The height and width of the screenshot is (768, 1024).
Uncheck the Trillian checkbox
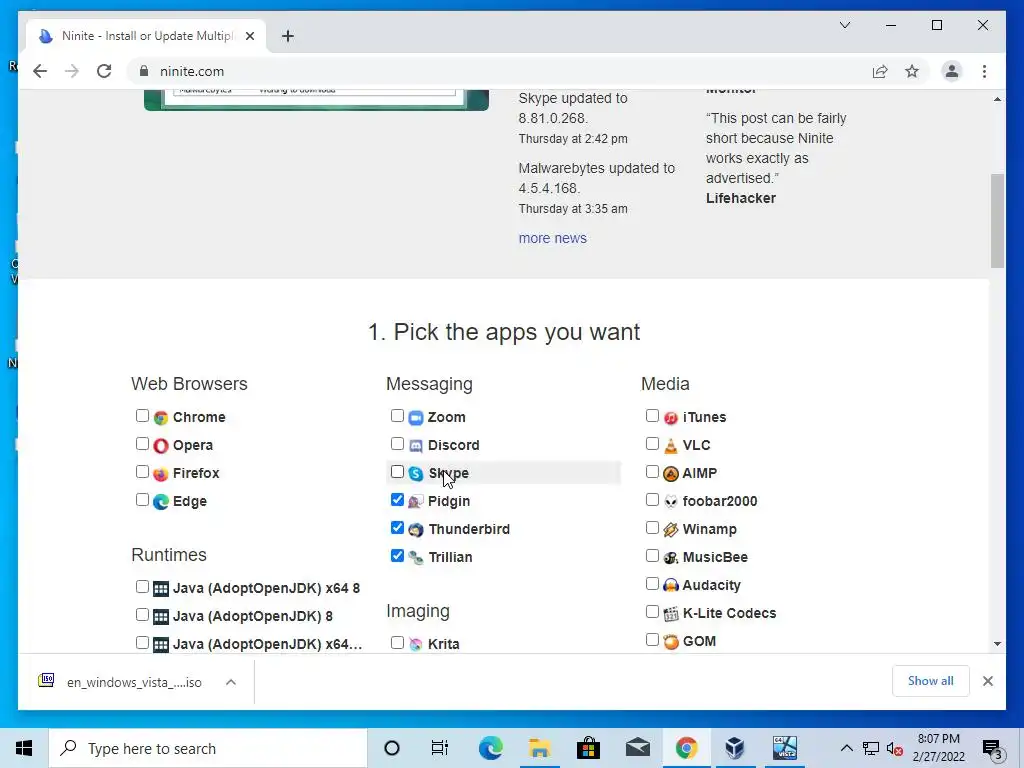click(x=397, y=556)
